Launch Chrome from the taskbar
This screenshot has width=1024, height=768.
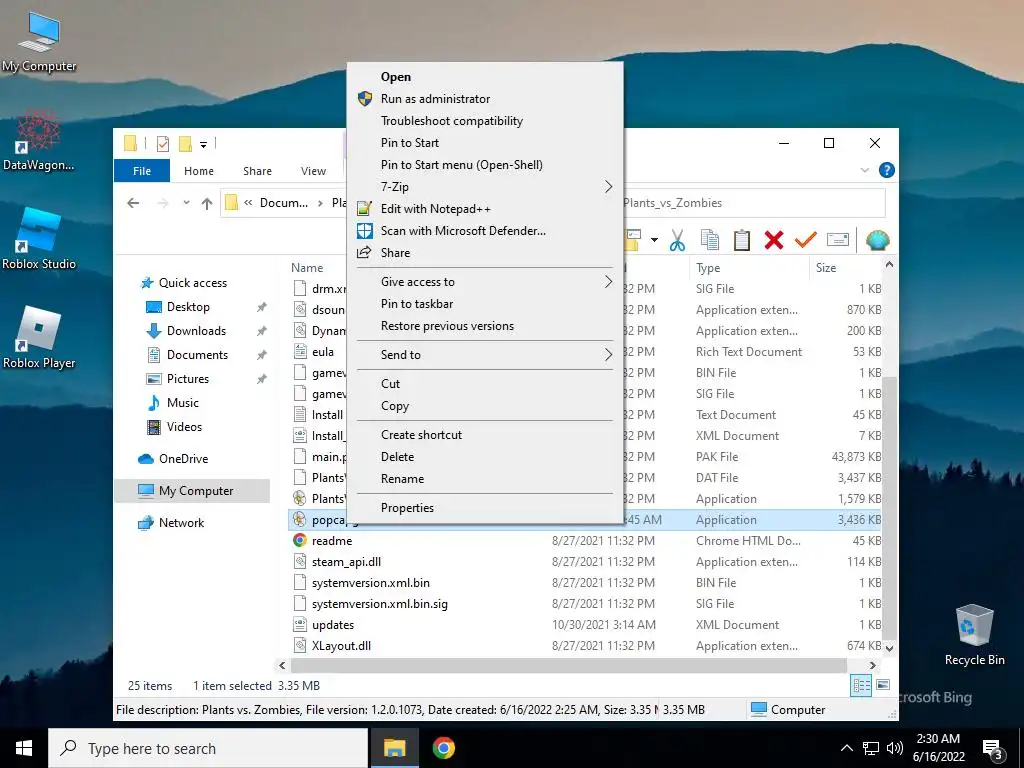[443, 748]
